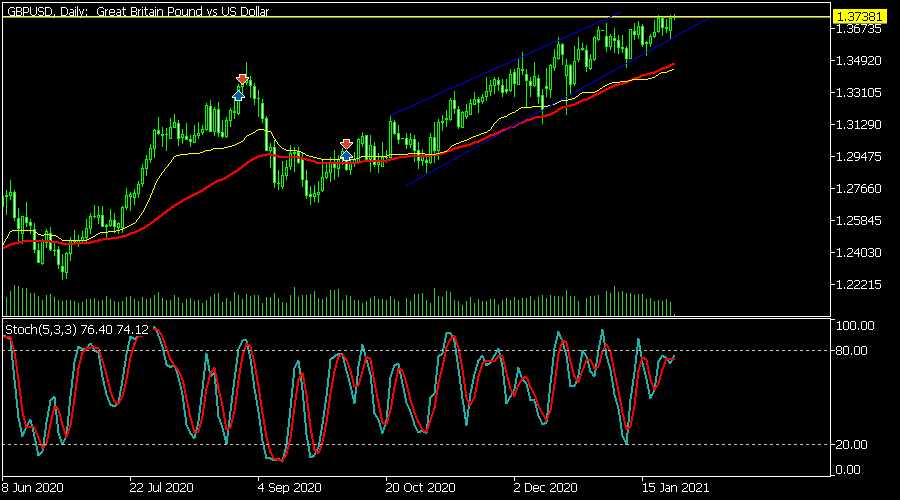The image size is (900, 500).
Task: Click the blue up arrow below the August peak
Action: point(238,95)
